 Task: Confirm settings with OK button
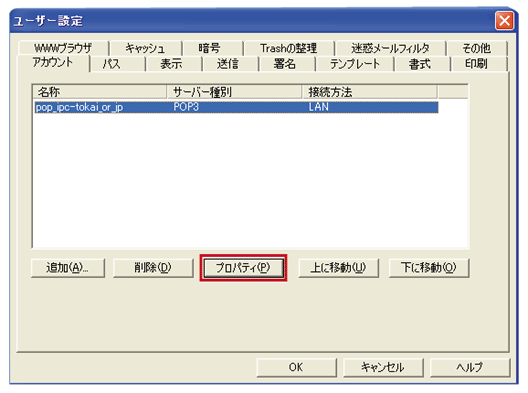296,367
